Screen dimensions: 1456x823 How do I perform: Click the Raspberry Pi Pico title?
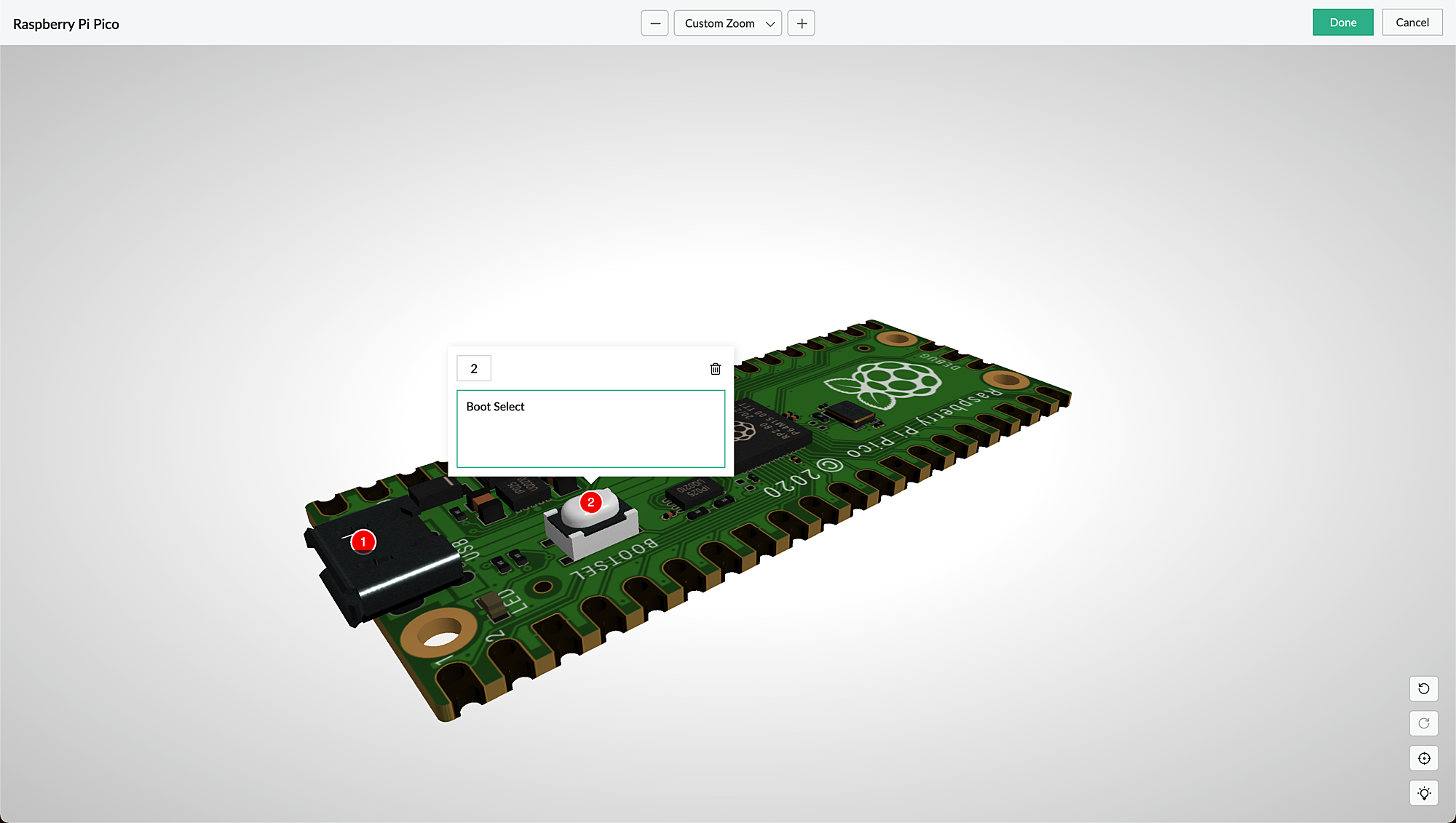pos(66,24)
